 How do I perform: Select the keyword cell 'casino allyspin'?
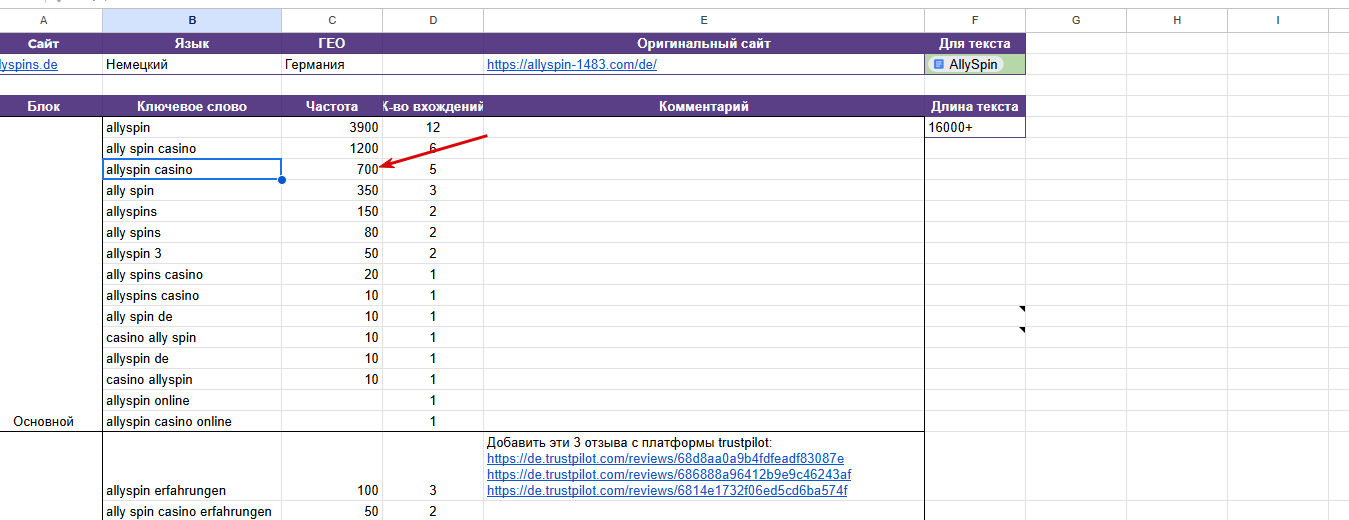[x=192, y=379]
